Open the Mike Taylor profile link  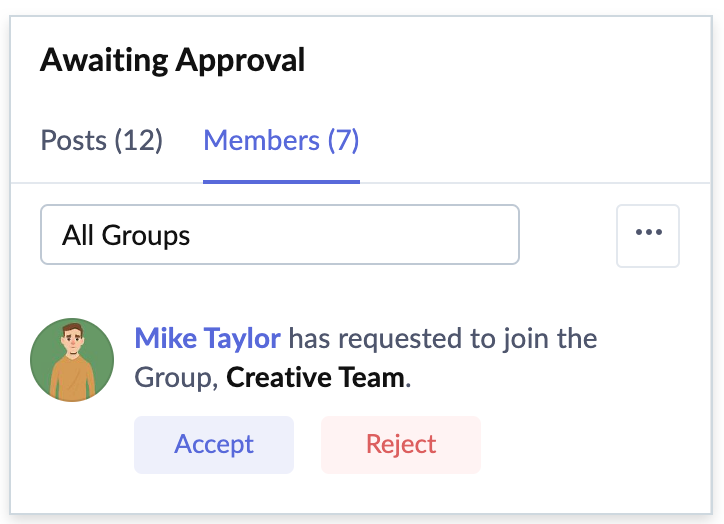click(207, 338)
